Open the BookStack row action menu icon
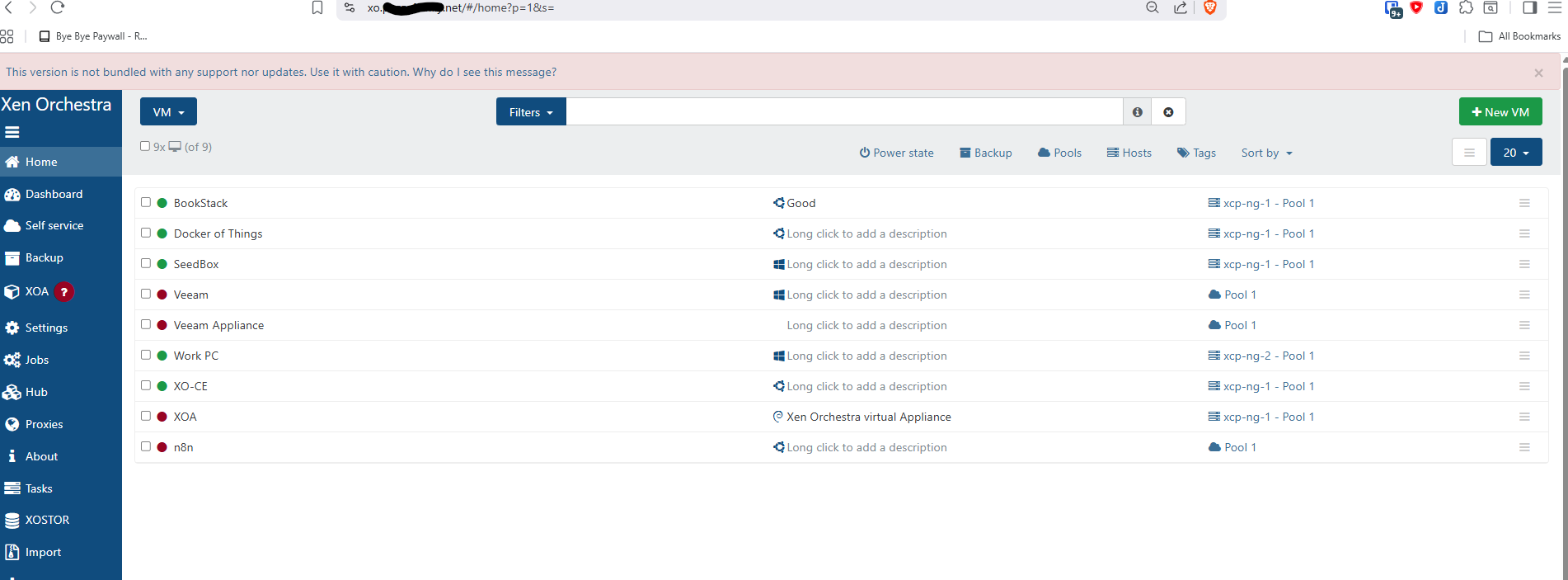Viewport: 1568px width, 580px height. (x=1524, y=203)
